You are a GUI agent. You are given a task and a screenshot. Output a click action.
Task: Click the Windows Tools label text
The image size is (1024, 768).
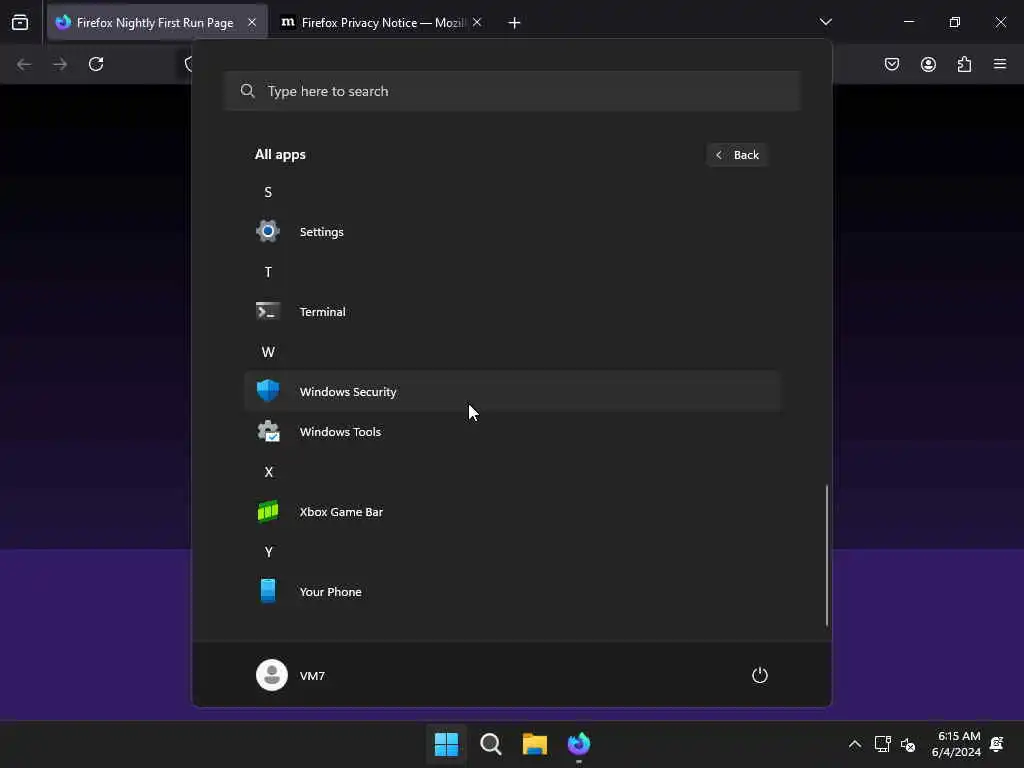340,432
